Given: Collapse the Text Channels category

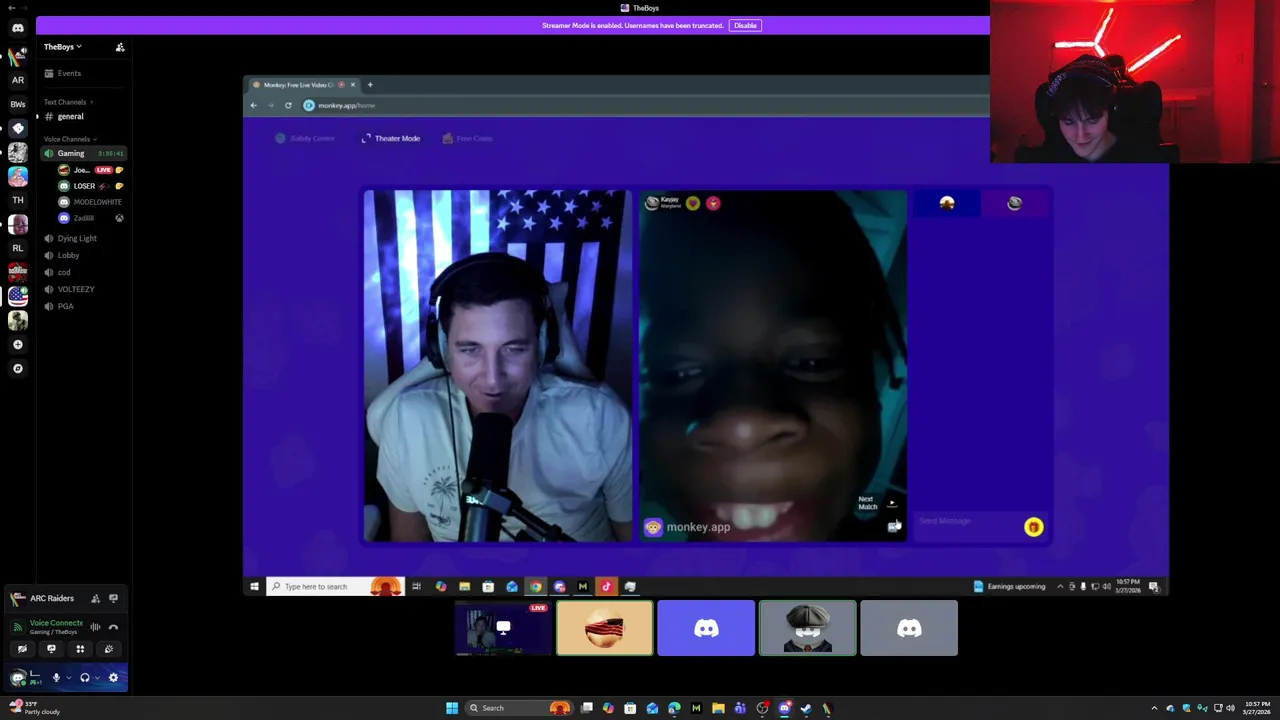Looking at the screenshot, I should (x=68, y=102).
